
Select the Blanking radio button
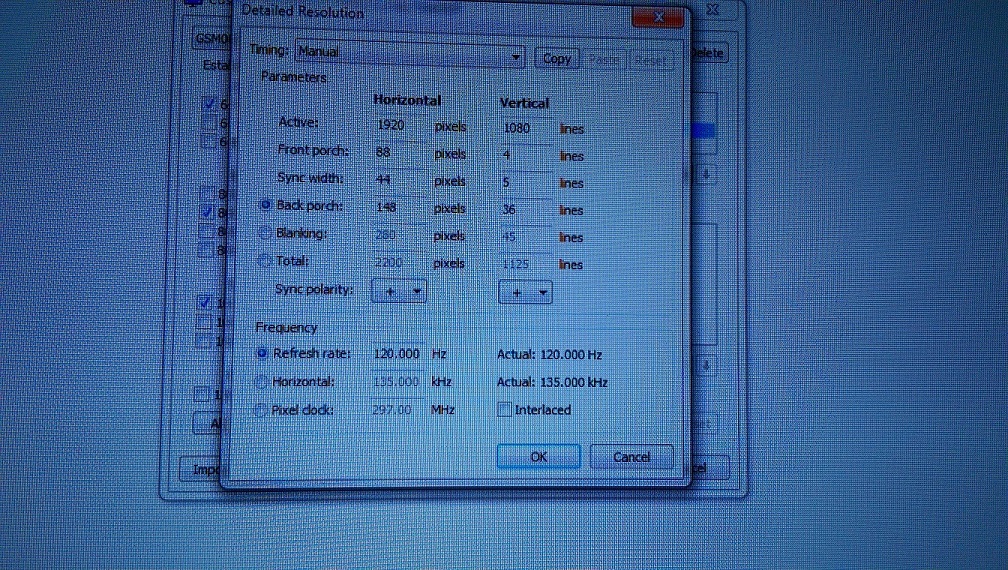point(265,233)
